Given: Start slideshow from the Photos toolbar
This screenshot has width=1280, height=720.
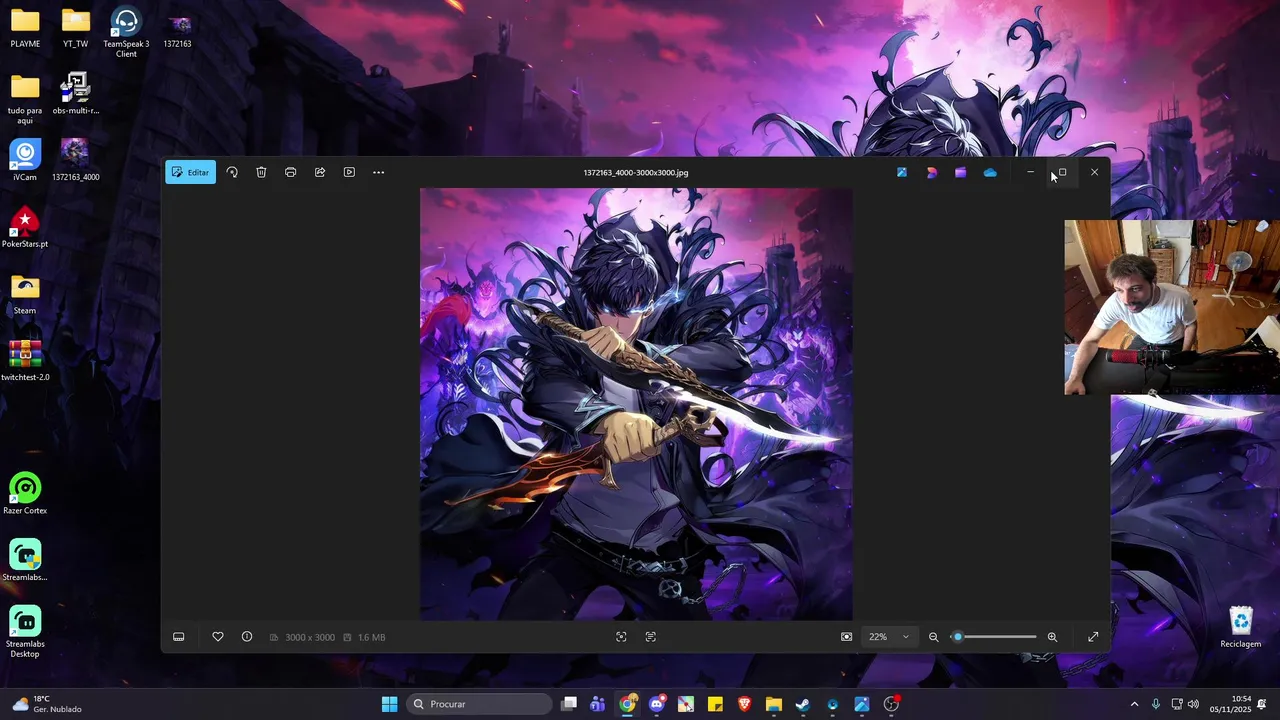Looking at the screenshot, I should 349,172.
